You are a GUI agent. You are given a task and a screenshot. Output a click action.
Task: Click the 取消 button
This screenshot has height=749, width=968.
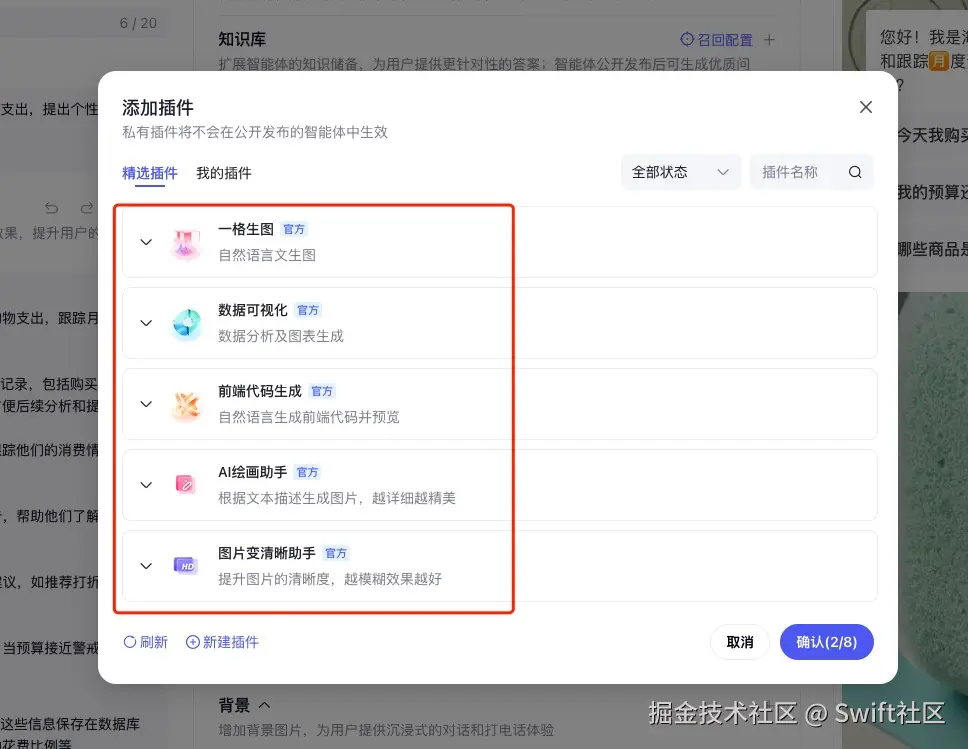click(740, 642)
